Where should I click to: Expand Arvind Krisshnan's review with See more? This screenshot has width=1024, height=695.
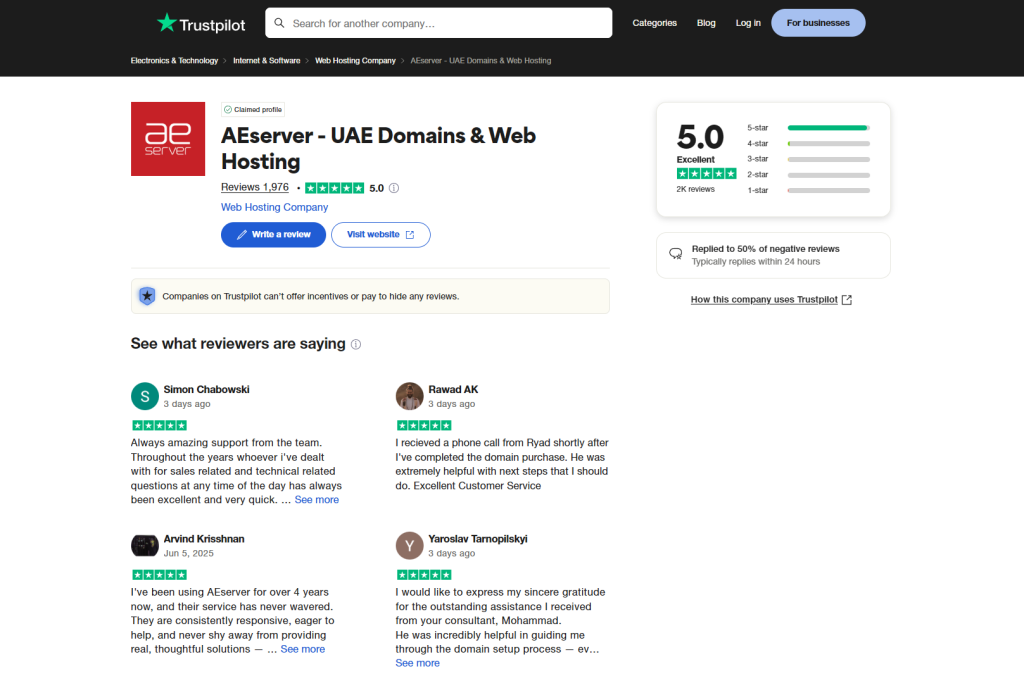click(302, 649)
